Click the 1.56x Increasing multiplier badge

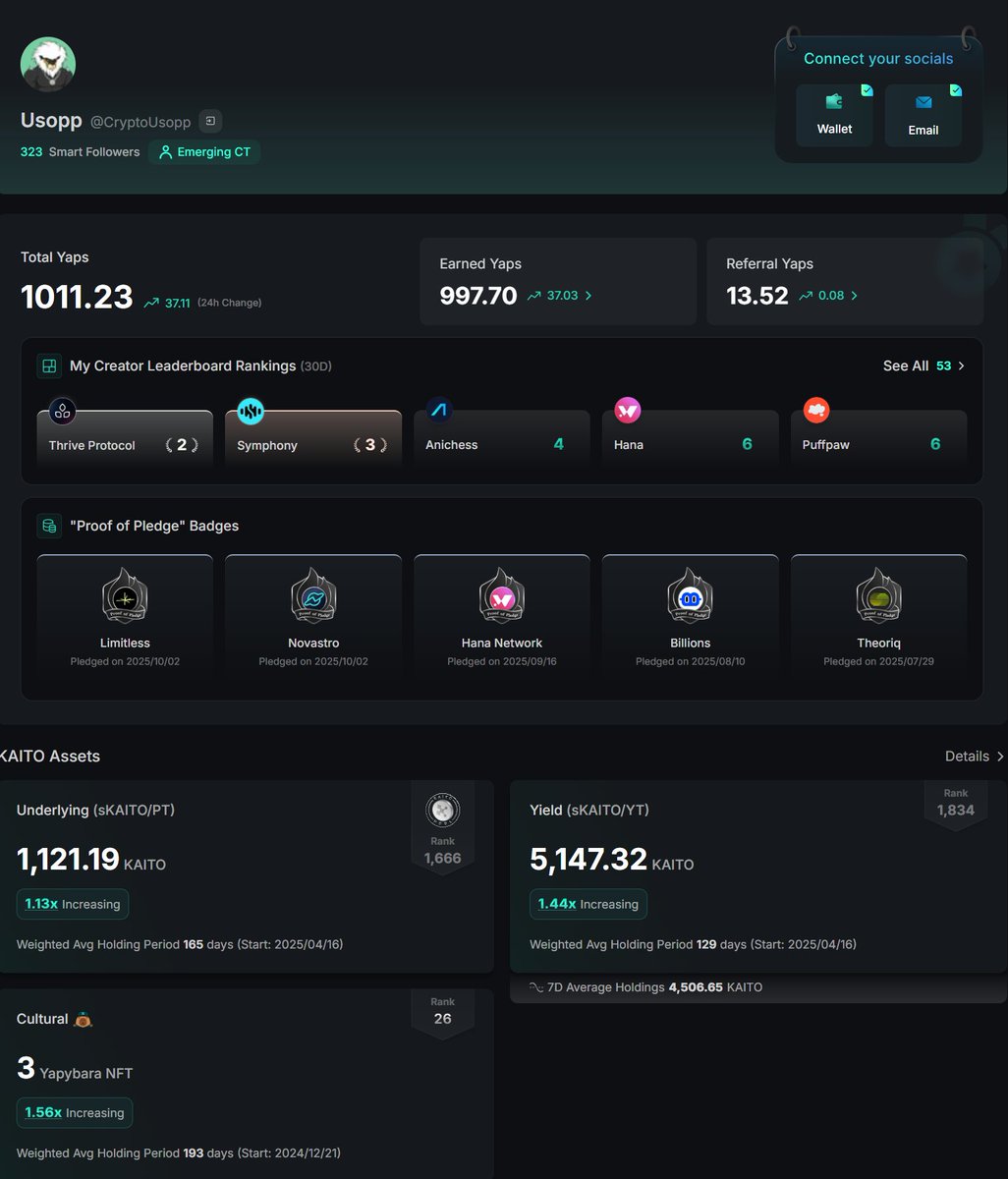(75, 1112)
